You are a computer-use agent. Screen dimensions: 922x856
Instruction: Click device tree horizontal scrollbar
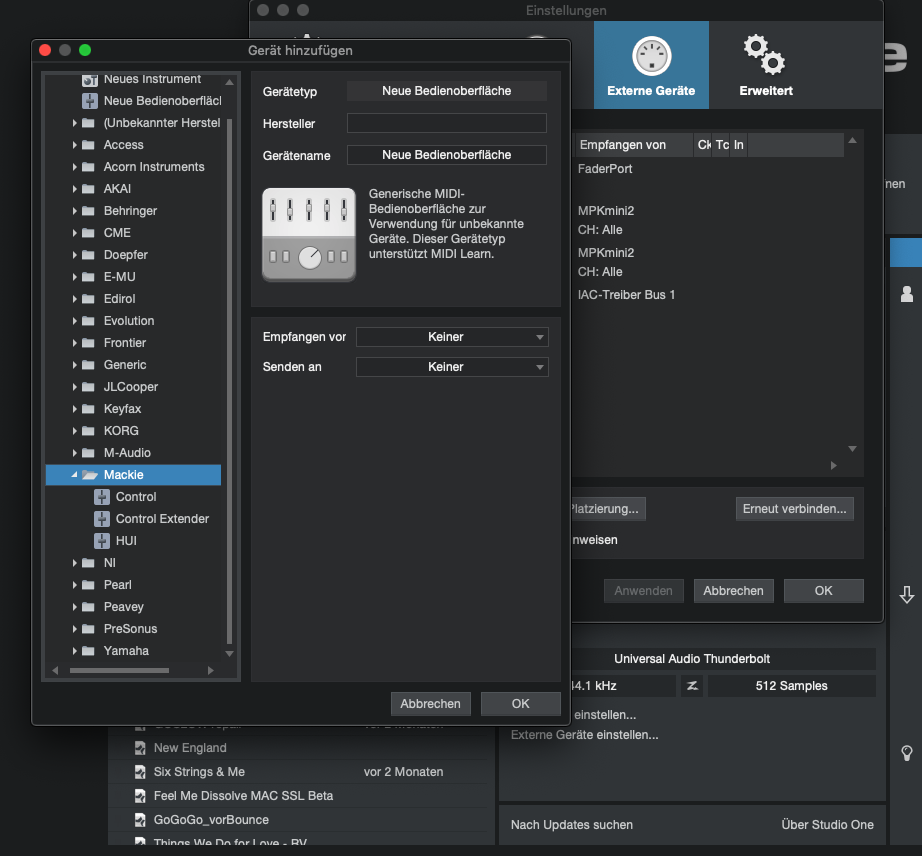[119, 670]
